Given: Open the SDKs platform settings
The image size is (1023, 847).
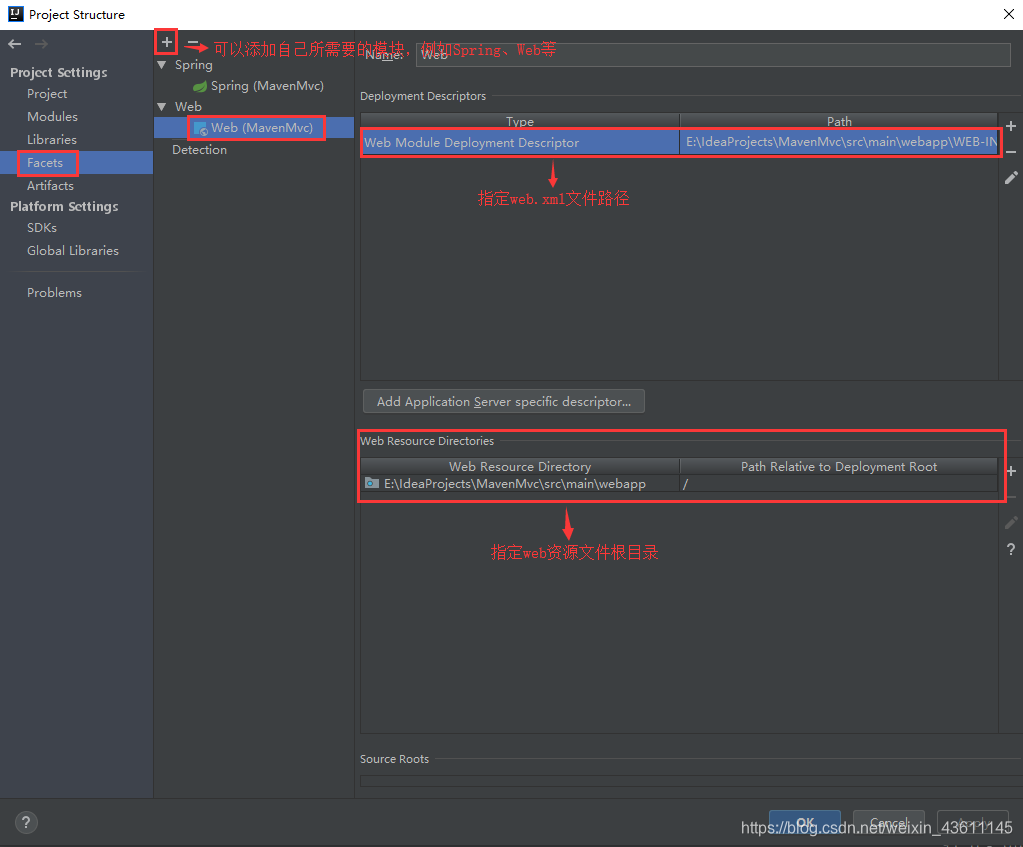Looking at the screenshot, I should [x=42, y=228].
